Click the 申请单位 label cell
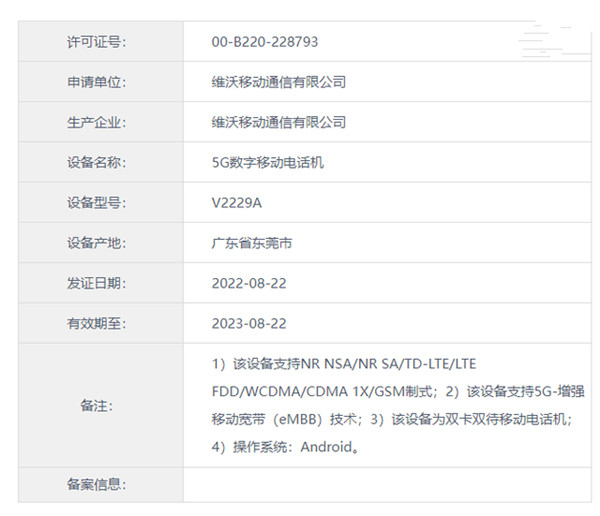The height and width of the screenshot is (516, 600). pos(97,82)
